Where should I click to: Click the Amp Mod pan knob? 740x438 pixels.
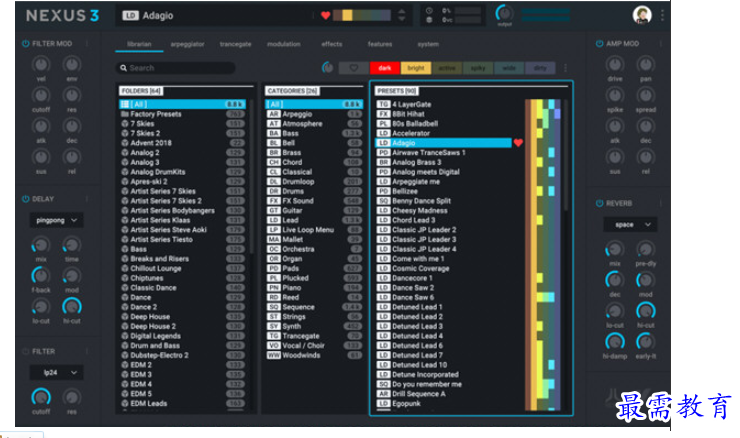(x=646, y=65)
